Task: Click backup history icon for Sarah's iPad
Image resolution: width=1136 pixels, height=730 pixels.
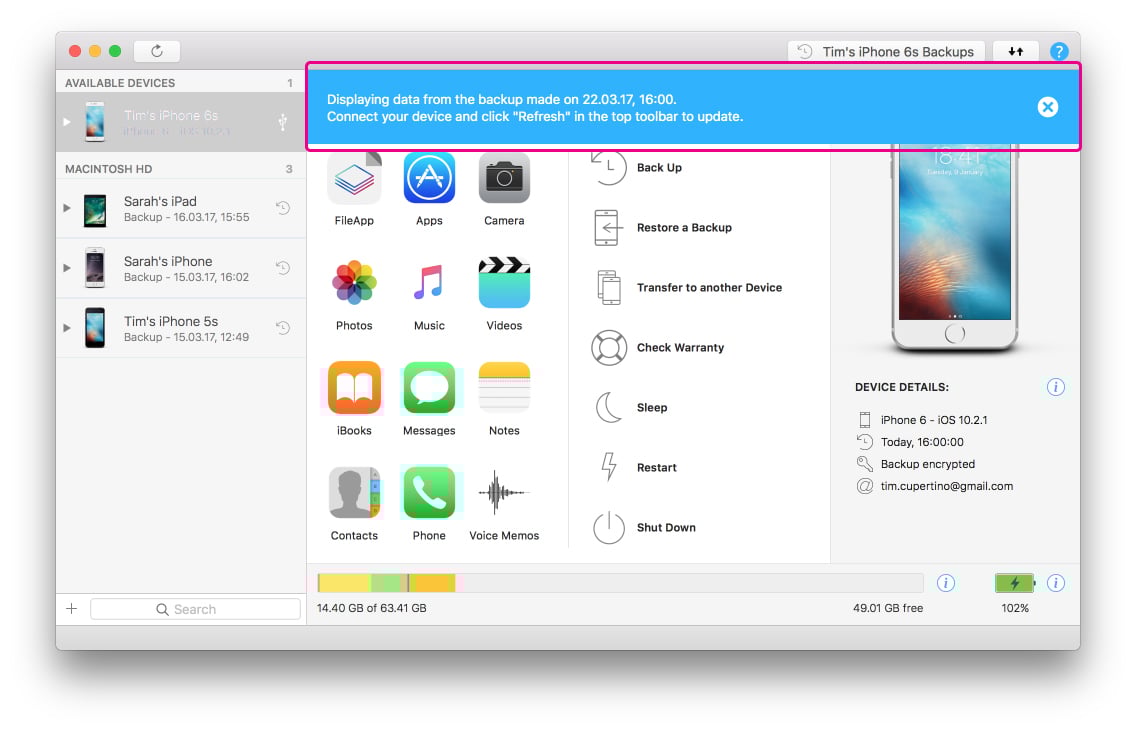Action: (283, 208)
